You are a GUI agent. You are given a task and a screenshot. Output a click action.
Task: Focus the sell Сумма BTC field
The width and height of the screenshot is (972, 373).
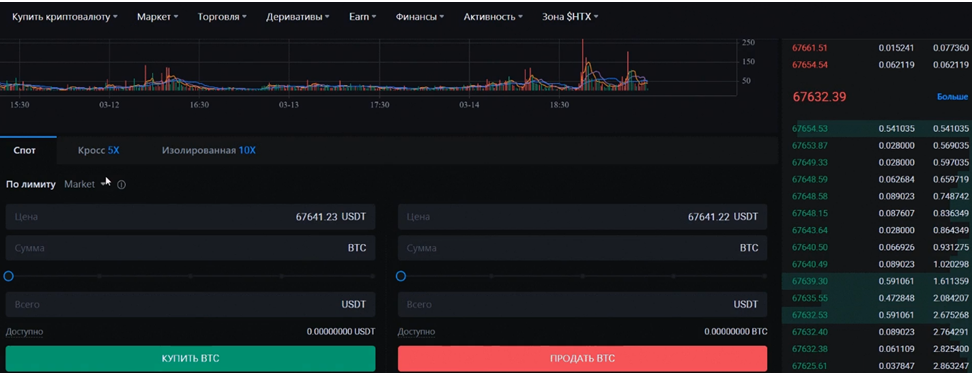582,248
